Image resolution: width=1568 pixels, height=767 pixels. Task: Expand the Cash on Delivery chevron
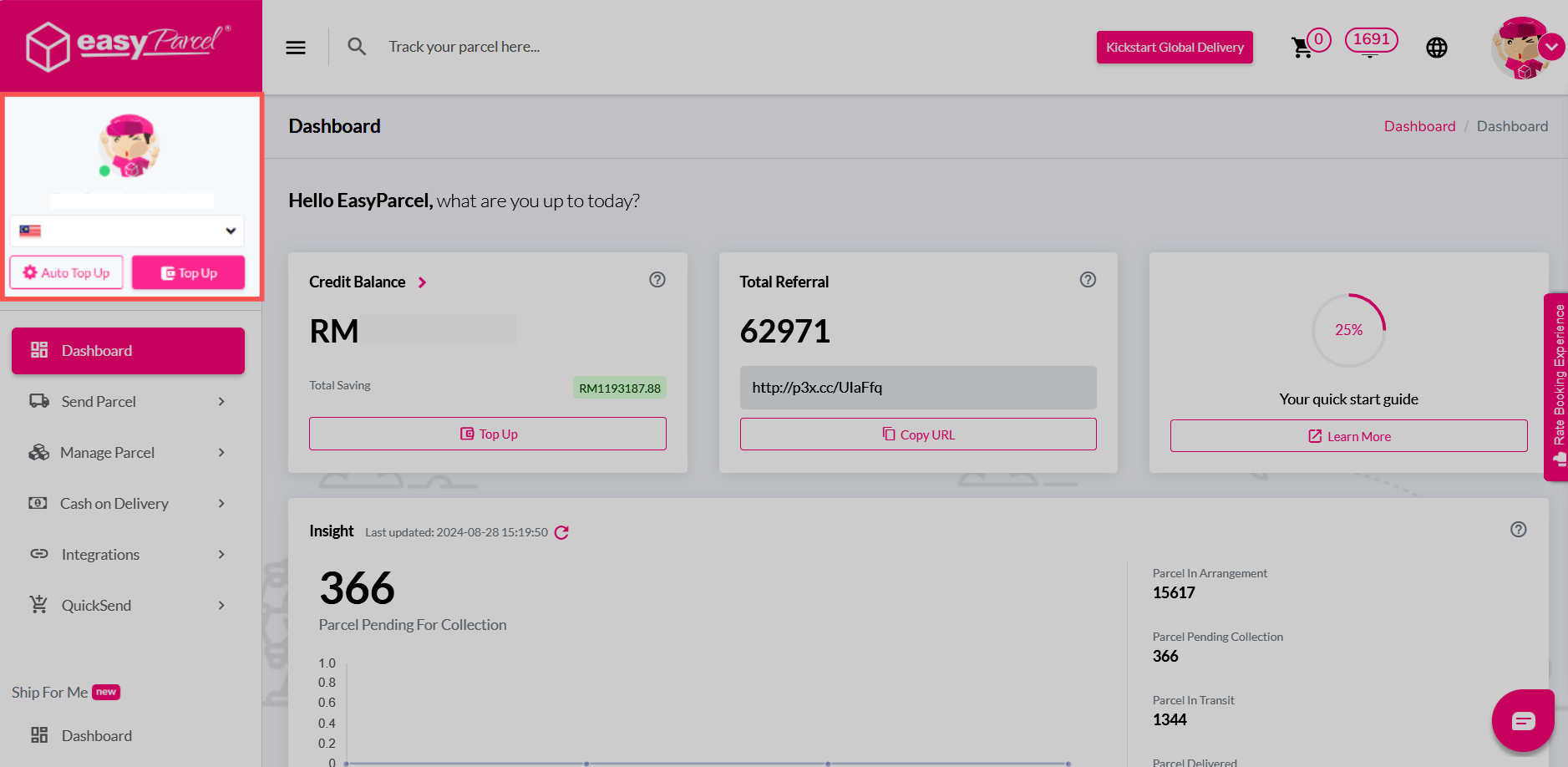point(221,504)
